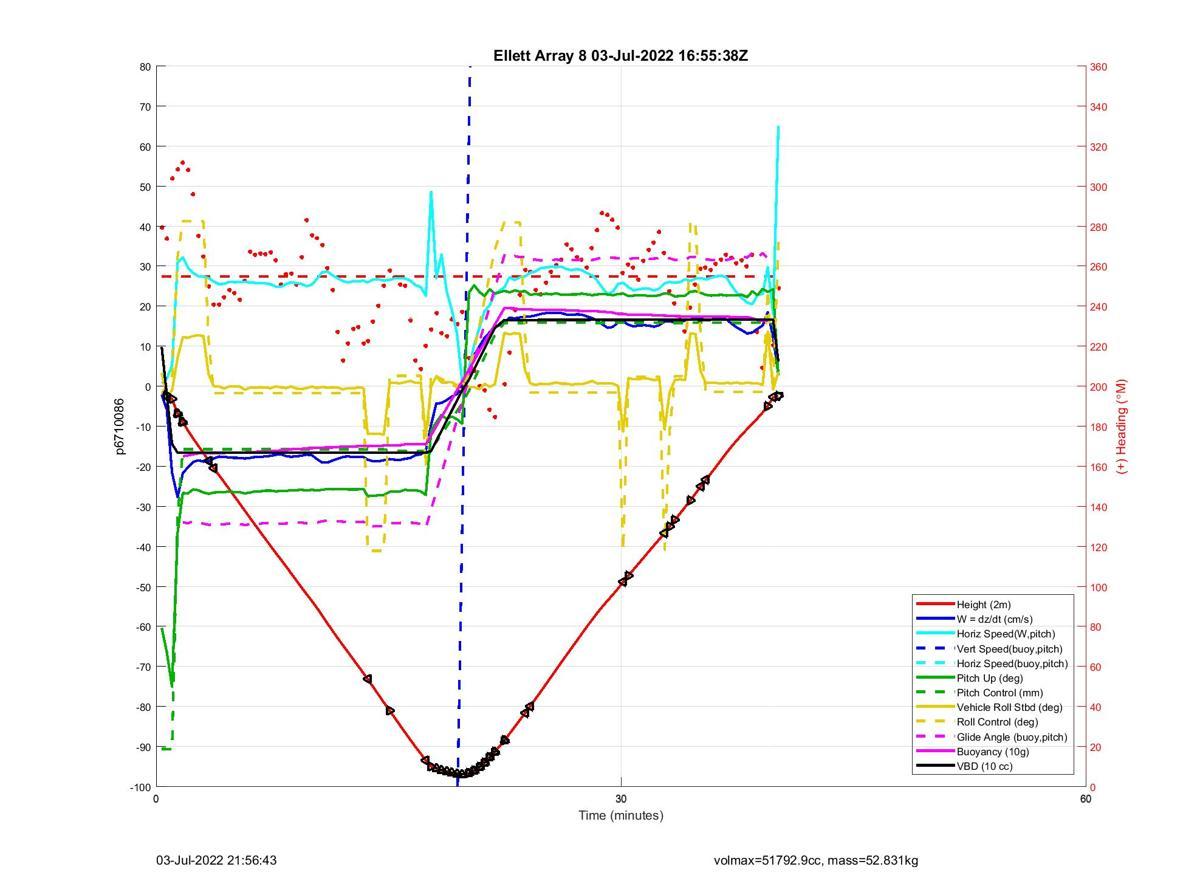
Task: Click the black line sample beside VBD (10 cc)
Action: coord(934,767)
